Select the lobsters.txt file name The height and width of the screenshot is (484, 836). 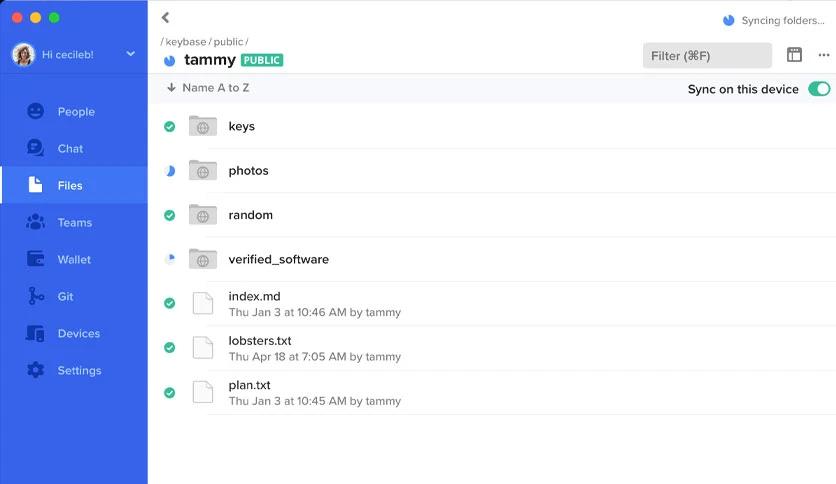click(x=260, y=340)
